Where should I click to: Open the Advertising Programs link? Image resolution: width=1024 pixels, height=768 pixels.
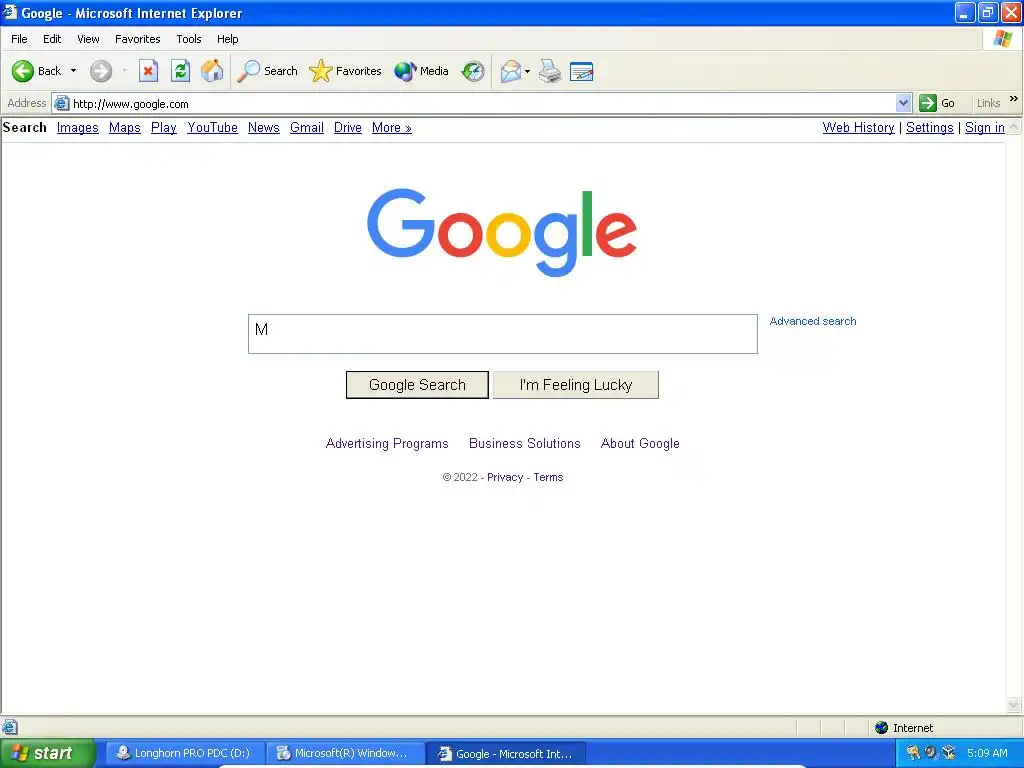coord(387,443)
